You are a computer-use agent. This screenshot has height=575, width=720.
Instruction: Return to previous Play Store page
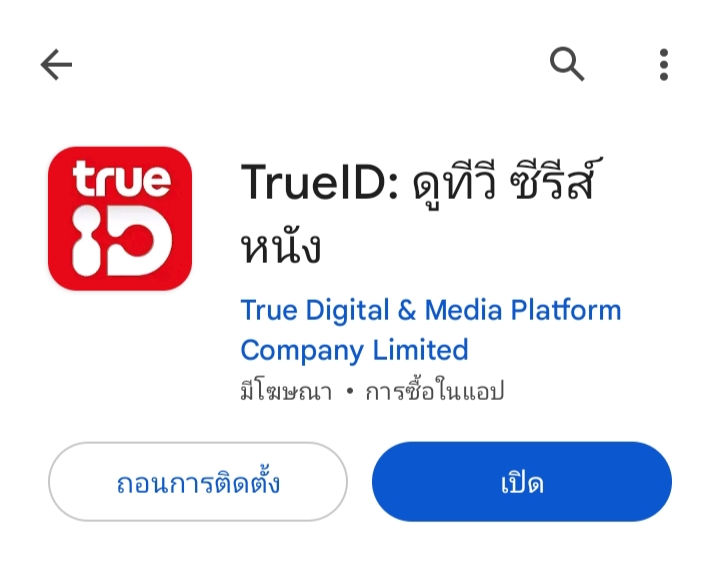click(56, 64)
